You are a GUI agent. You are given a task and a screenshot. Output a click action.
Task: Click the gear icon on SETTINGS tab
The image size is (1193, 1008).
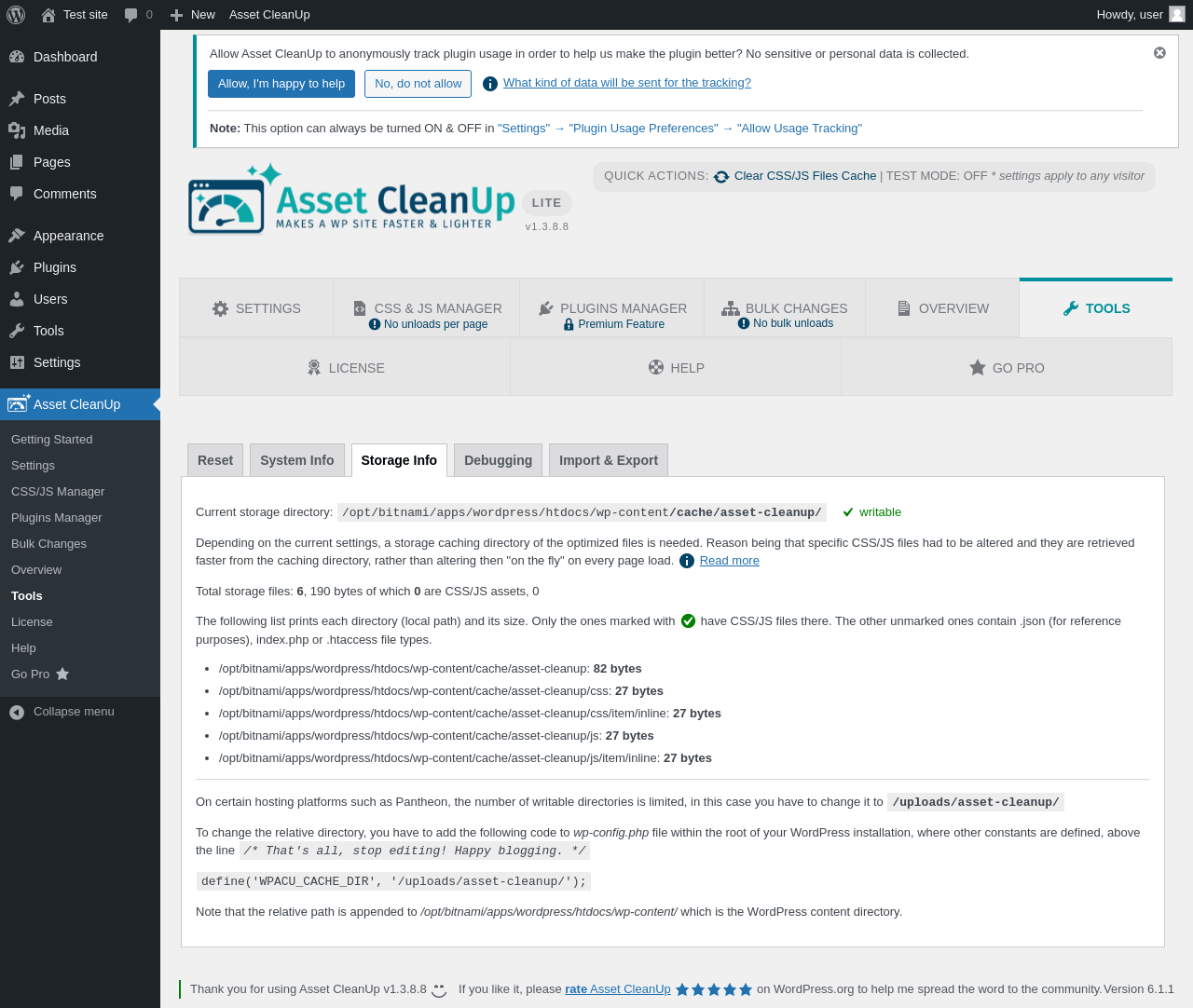click(220, 308)
